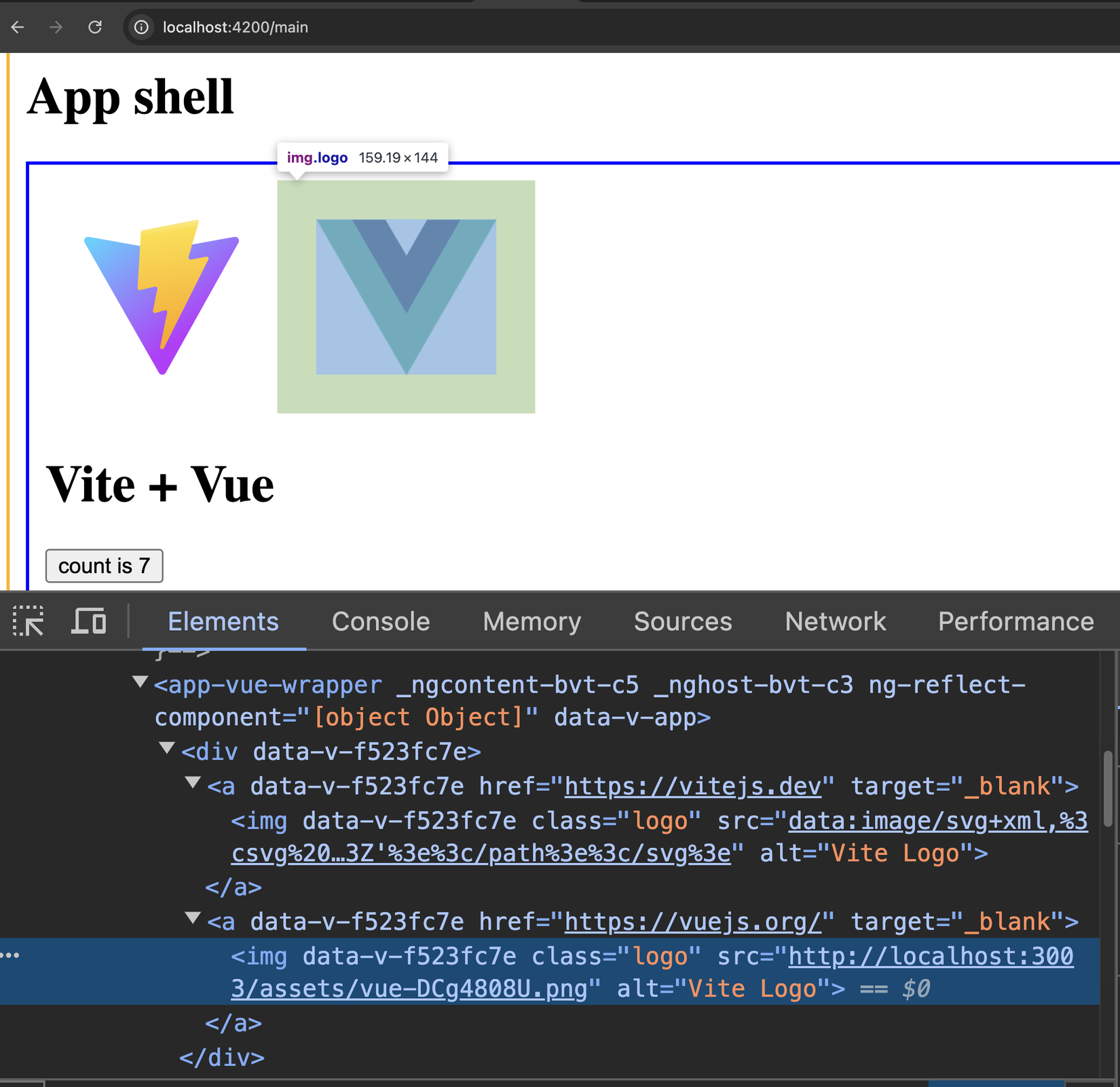Activate the inspect element picker tool
This screenshot has height=1087, width=1120.
click(x=28, y=621)
